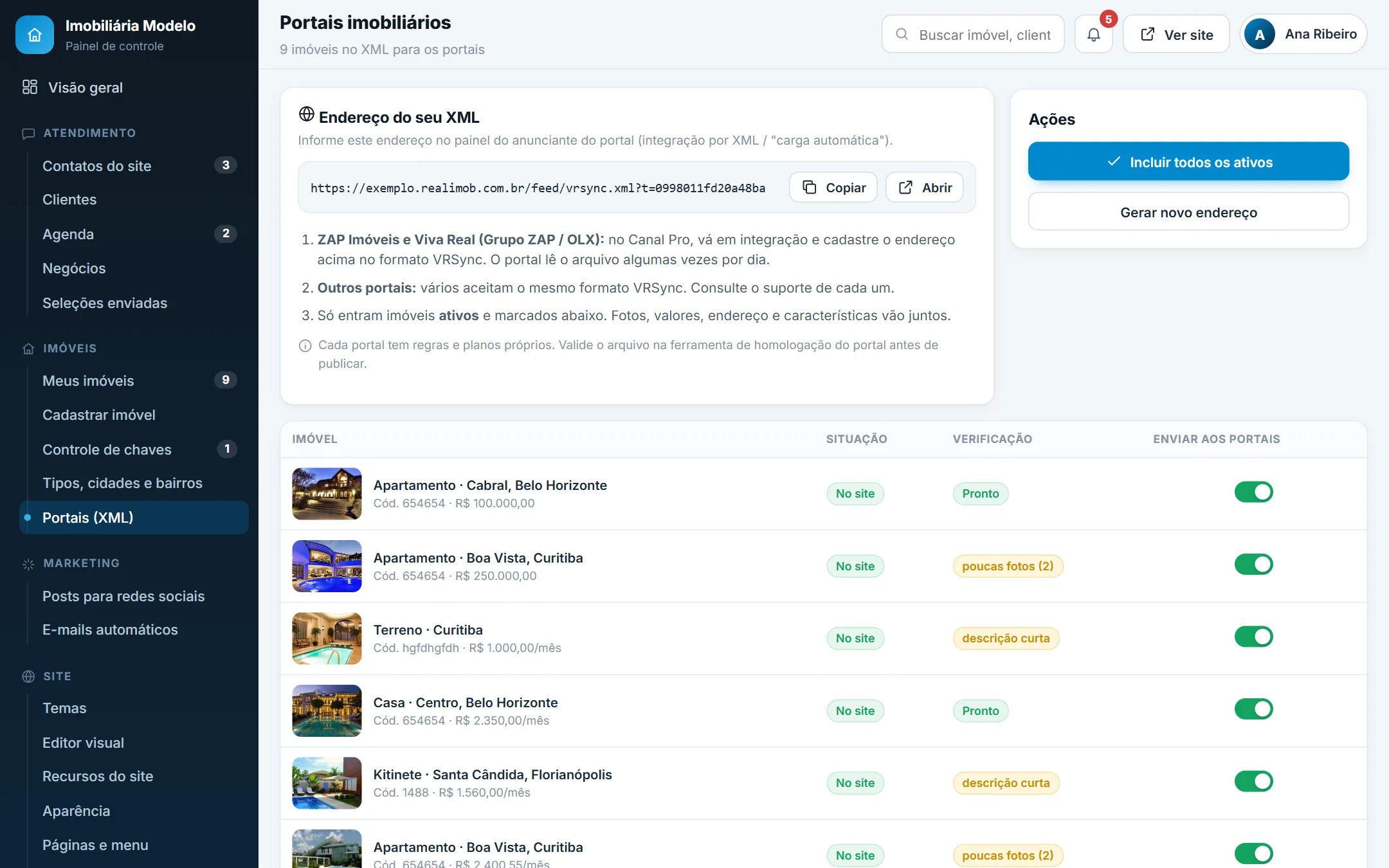Image resolution: width=1389 pixels, height=868 pixels.
Task: Open thumbnail of Terreno Curitiba
Action: coord(327,638)
